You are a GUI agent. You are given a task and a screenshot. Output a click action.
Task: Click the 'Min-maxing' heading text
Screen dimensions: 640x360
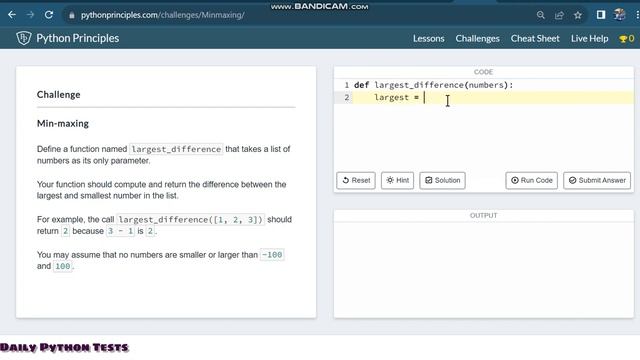click(63, 124)
